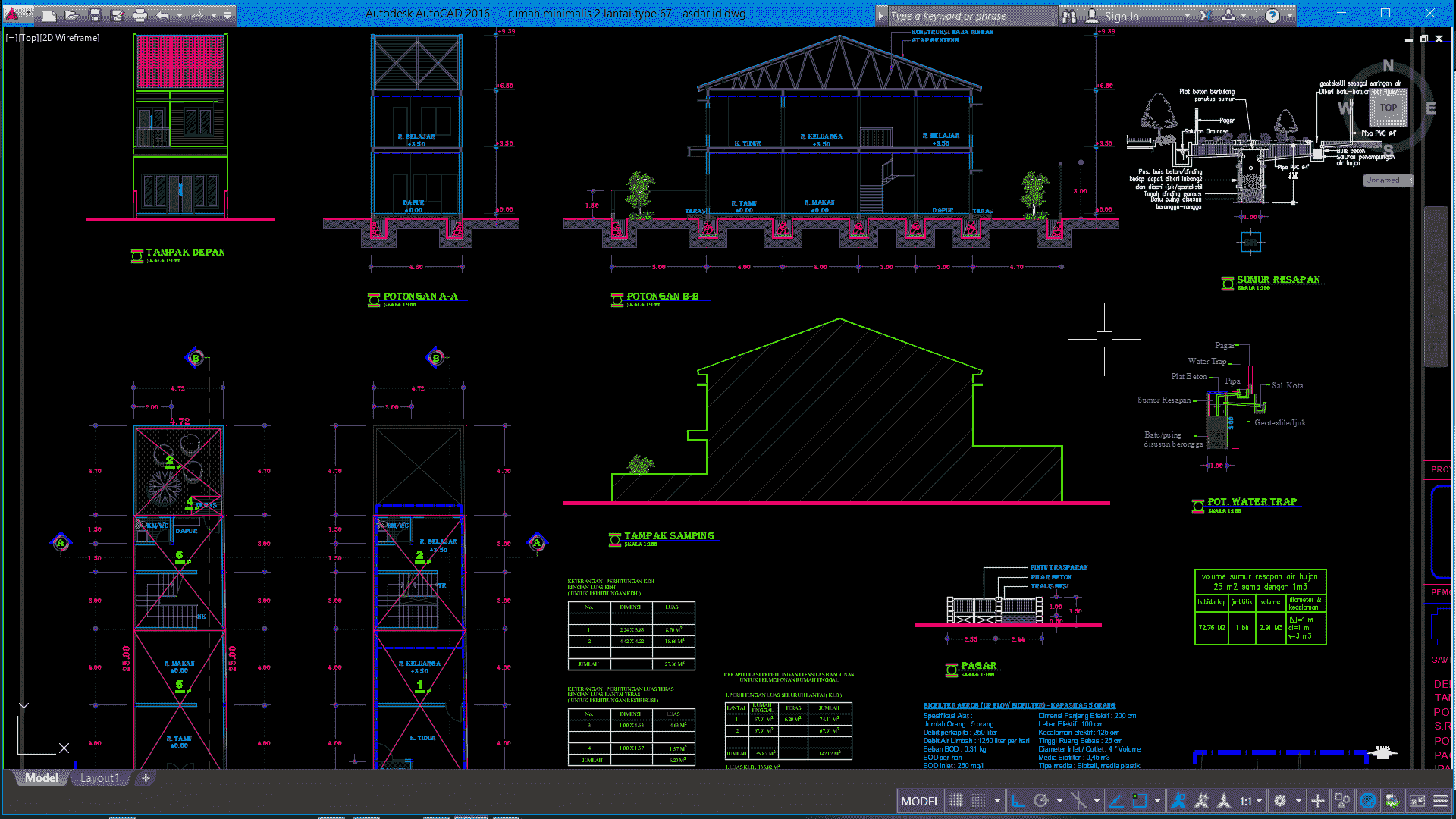Expand the Help dropdown arrow
Image resolution: width=1456 pixels, height=819 pixels.
tap(1290, 16)
